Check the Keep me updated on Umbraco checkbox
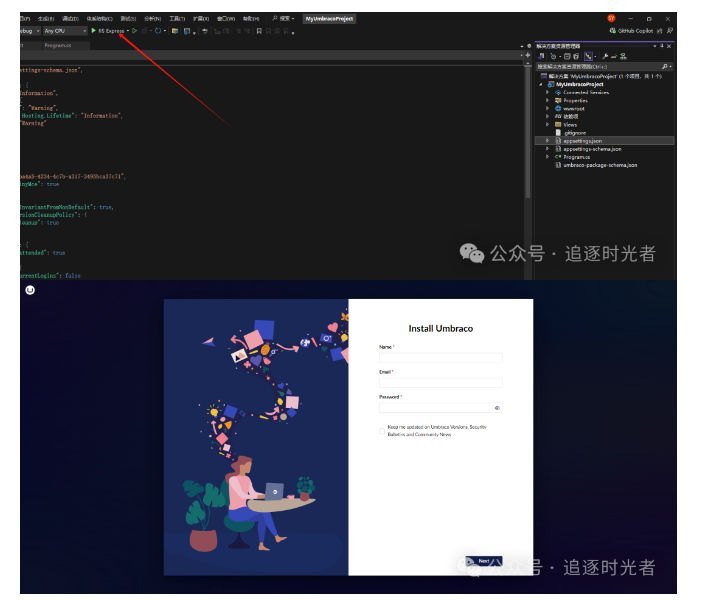 click(382, 431)
